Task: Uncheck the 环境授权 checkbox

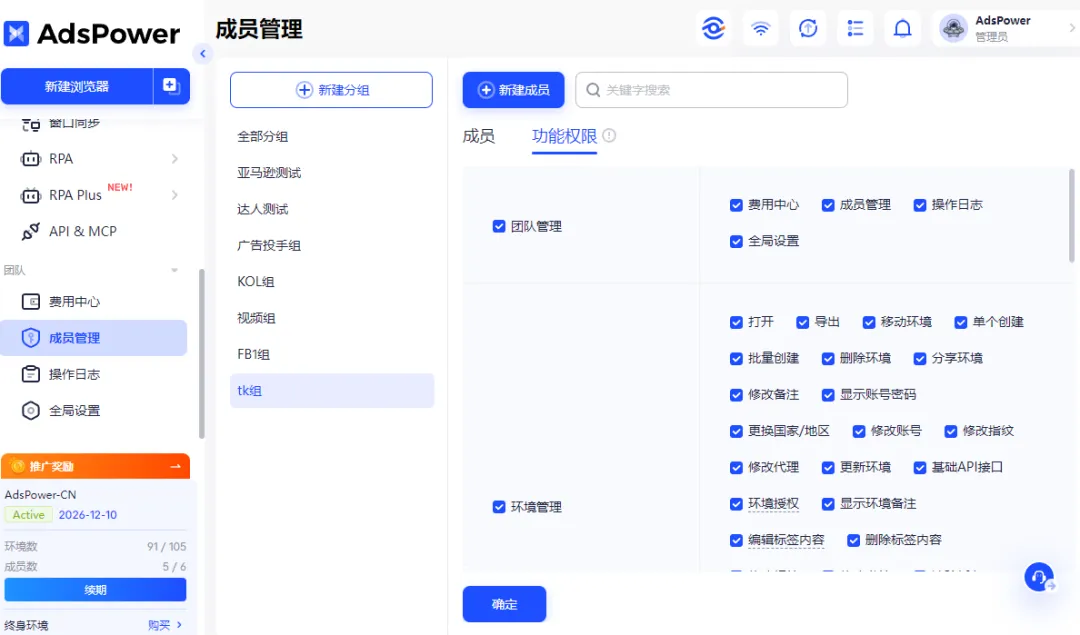Action: coord(736,504)
